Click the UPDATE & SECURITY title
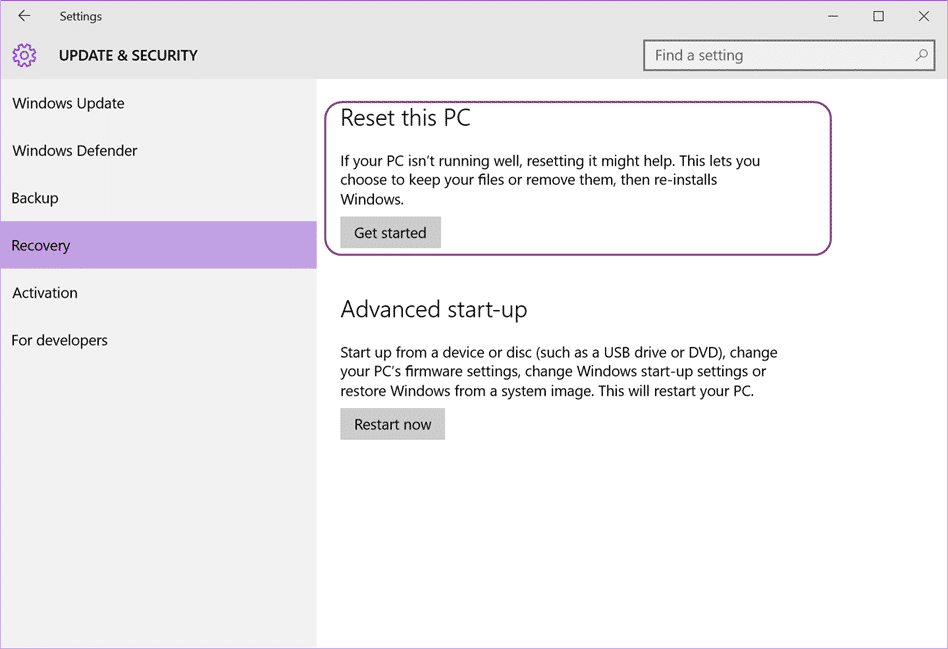 [x=128, y=56]
